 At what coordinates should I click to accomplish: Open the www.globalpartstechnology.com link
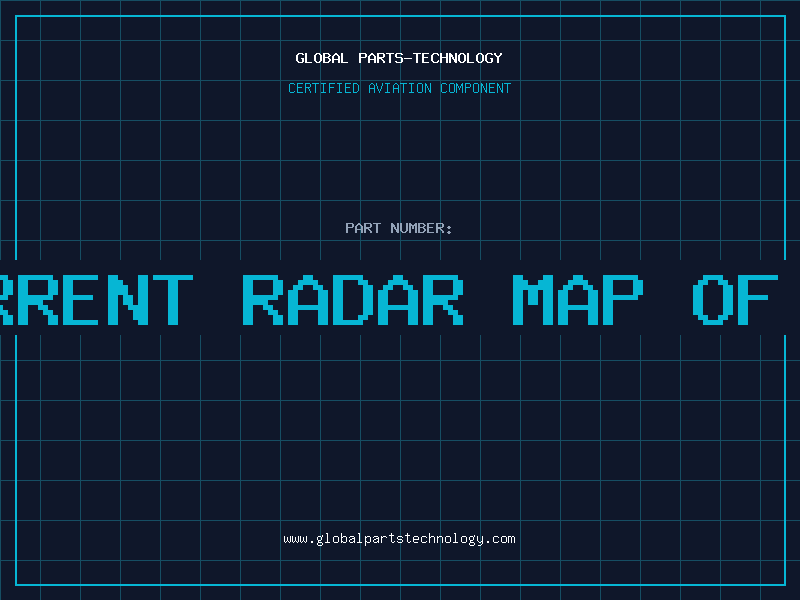click(399, 538)
